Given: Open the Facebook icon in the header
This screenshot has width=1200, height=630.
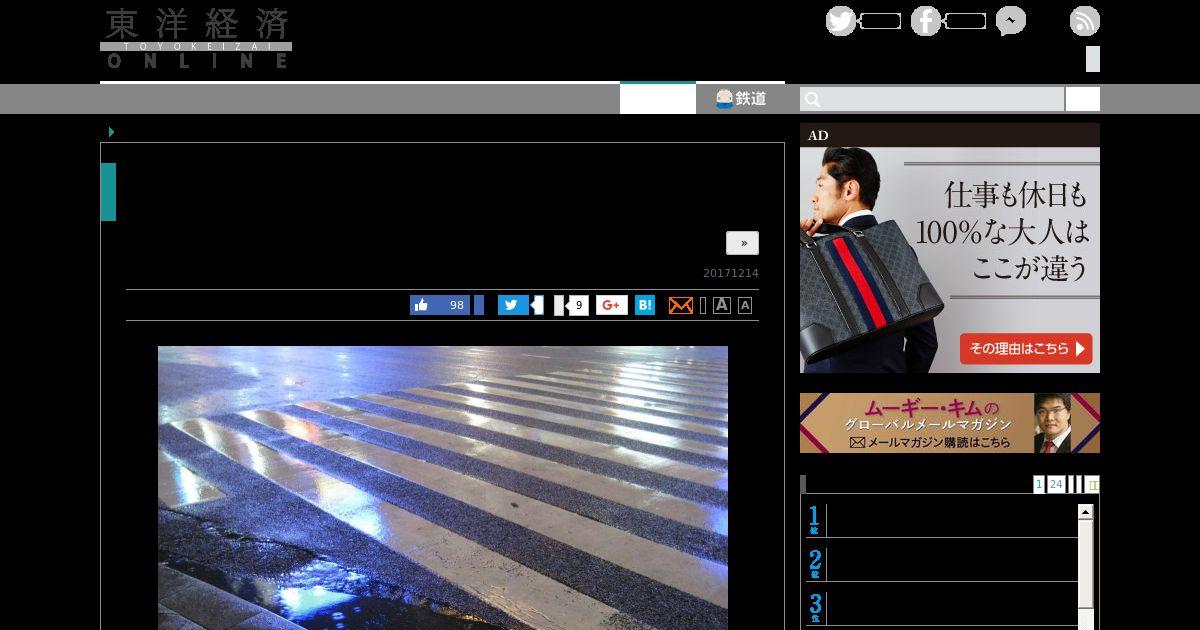Looking at the screenshot, I should [x=926, y=21].
